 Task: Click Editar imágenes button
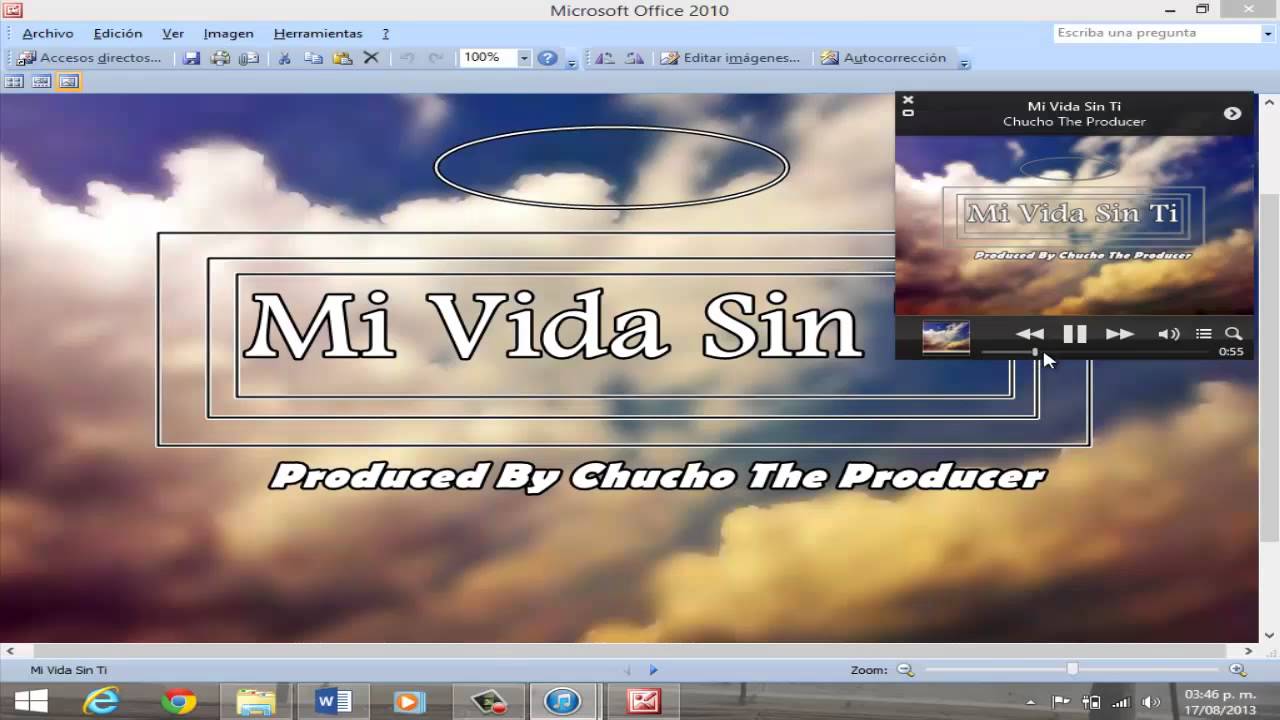point(730,58)
